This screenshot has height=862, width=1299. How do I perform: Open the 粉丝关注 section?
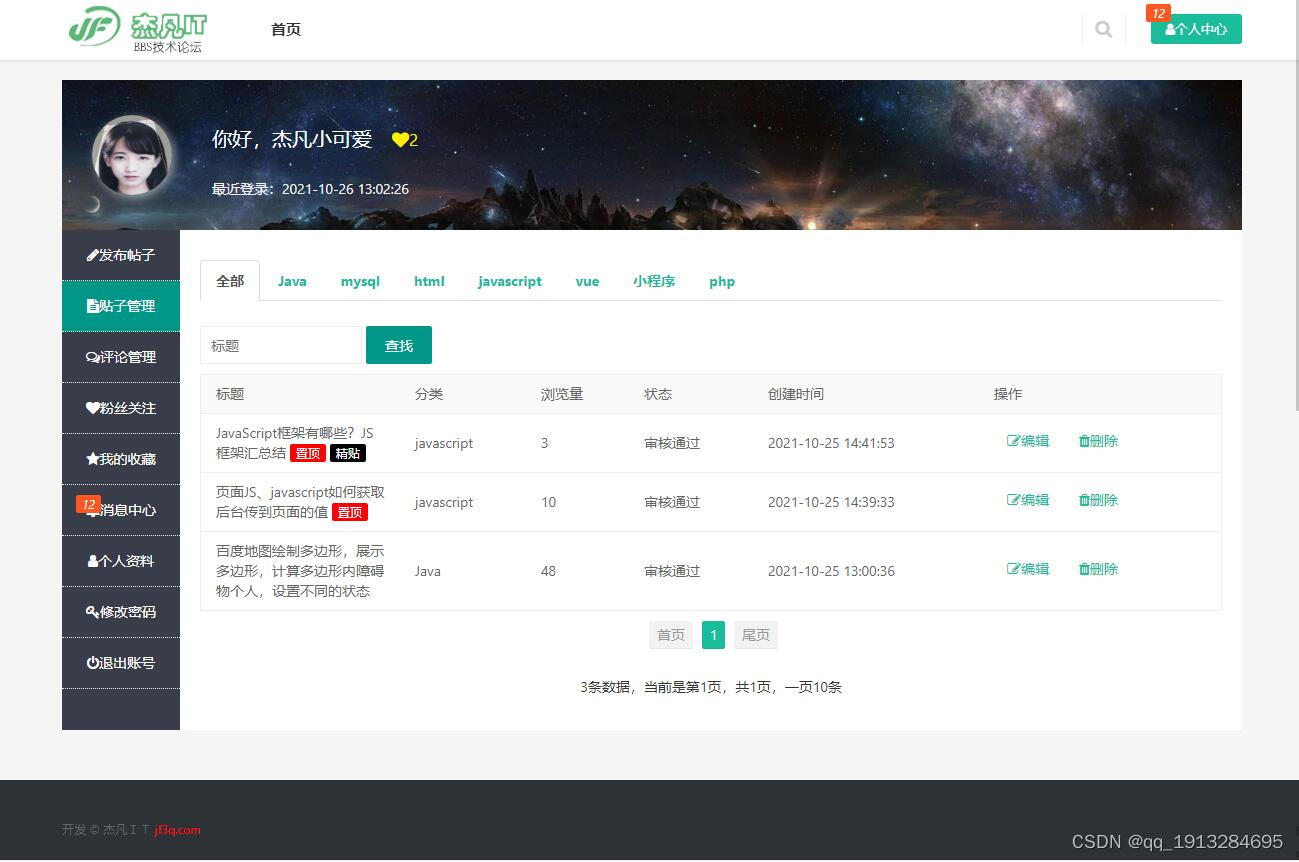pos(120,408)
